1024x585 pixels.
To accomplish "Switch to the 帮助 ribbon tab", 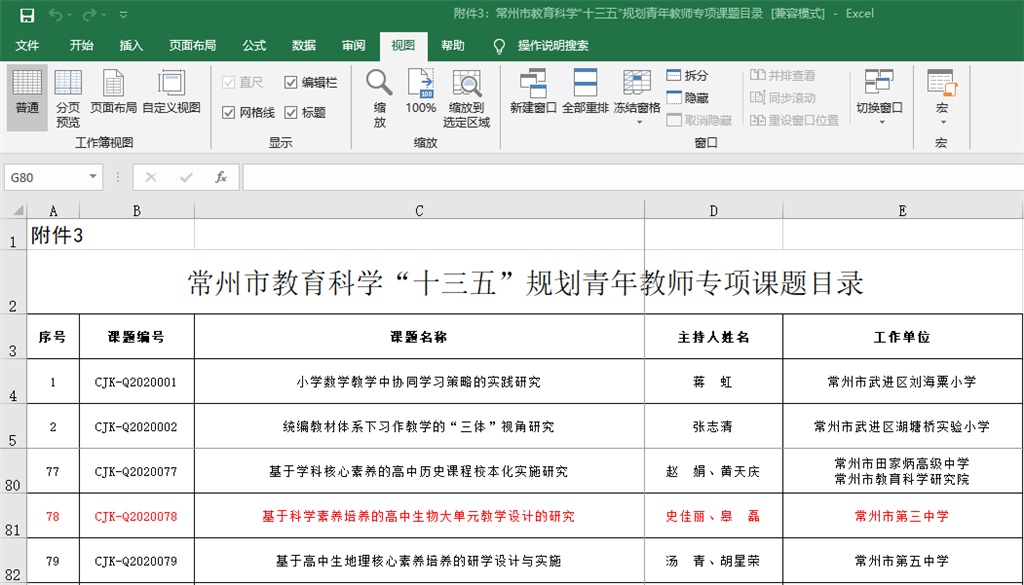I will (453, 46).
